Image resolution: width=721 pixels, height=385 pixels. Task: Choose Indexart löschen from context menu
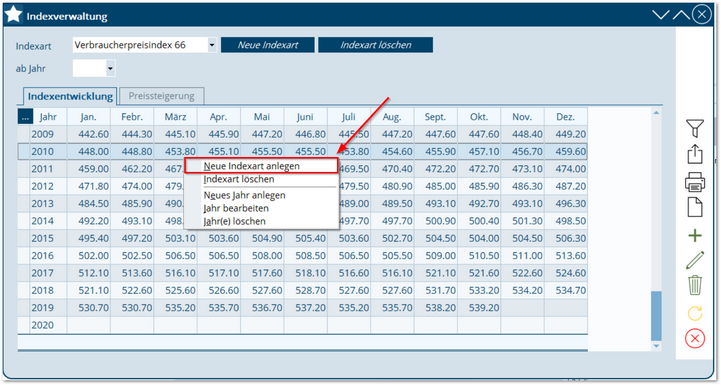coord(261,179)
